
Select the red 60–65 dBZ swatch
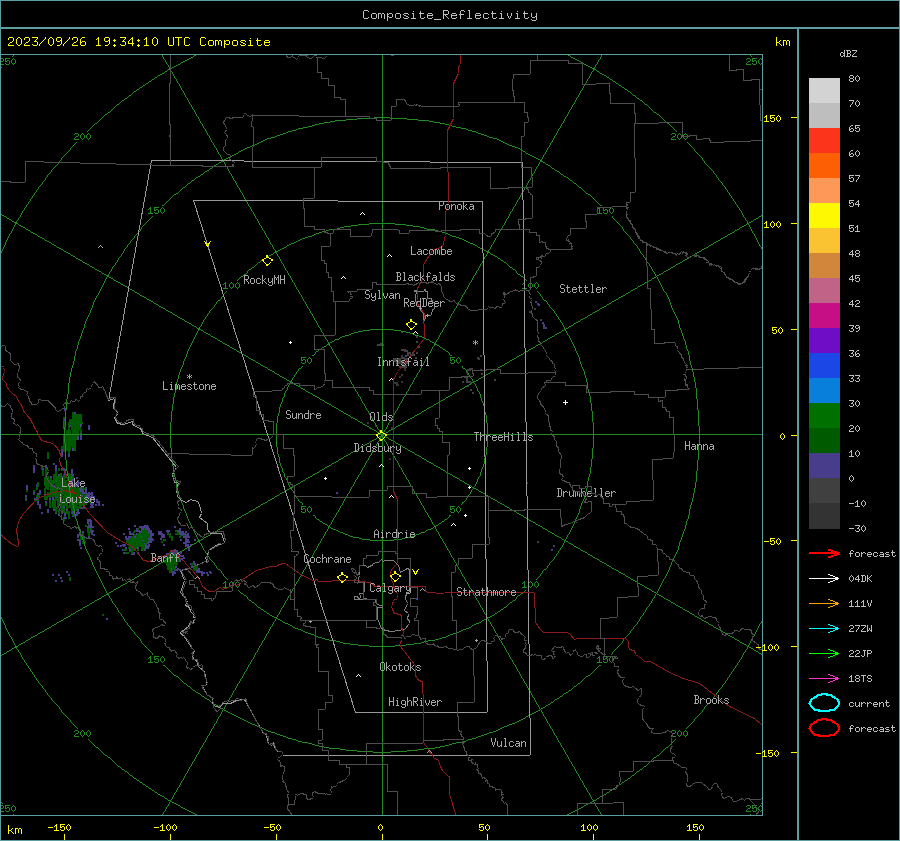(824, 141)
